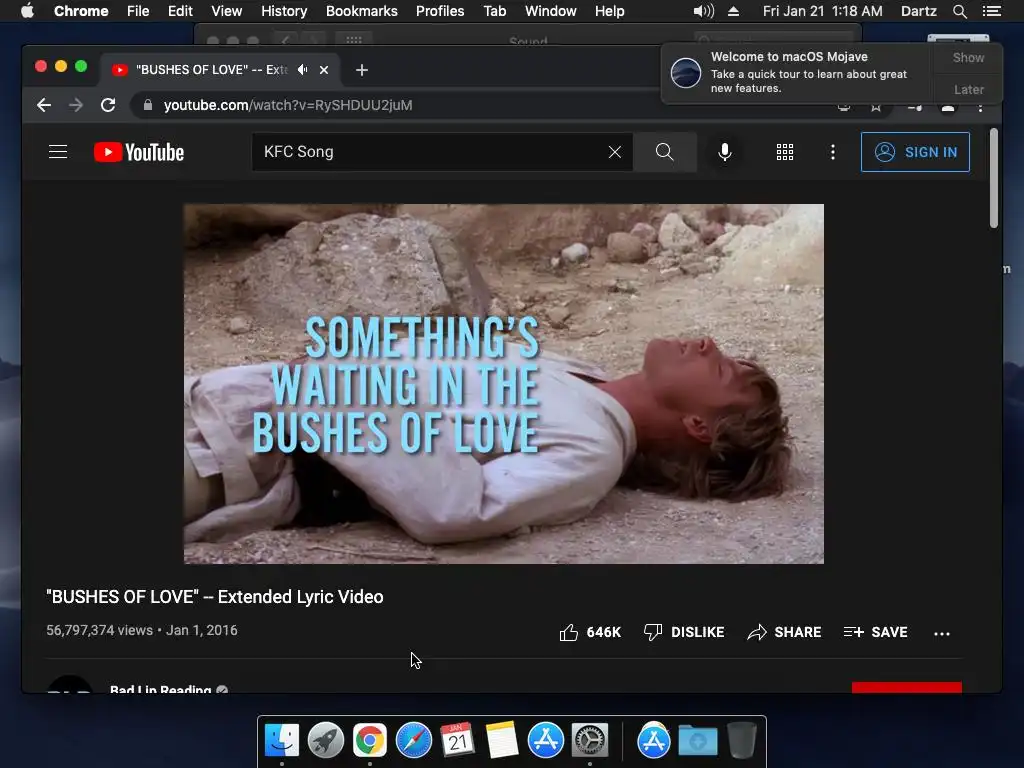This screenshot has height=768, width=1024.
Task: Open the Profiles menu
Action: (x=440, y=11)
